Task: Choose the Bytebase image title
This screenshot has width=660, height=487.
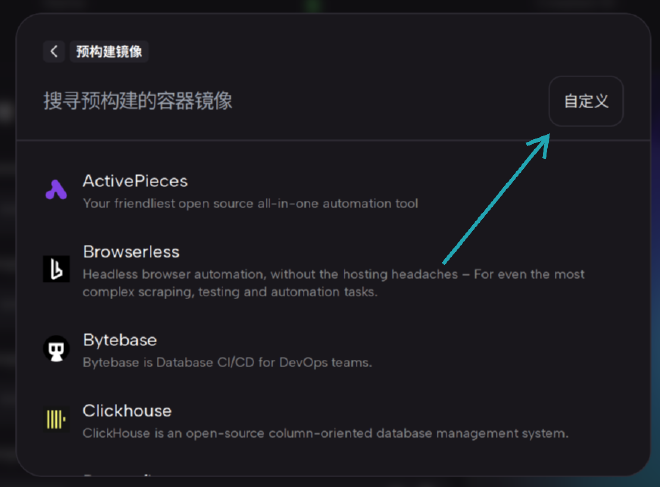Action: [120, 340]
